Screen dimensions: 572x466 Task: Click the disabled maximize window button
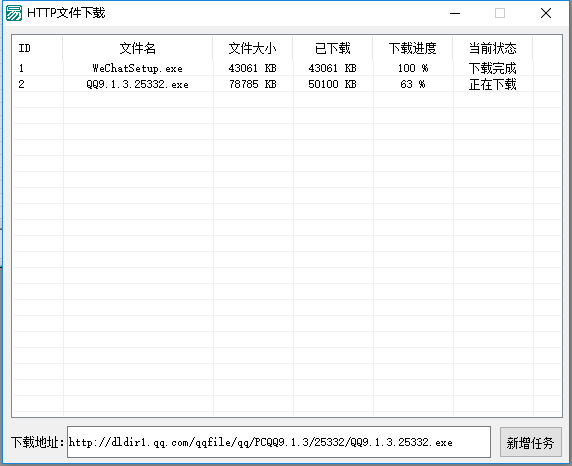tap(500, 14)
